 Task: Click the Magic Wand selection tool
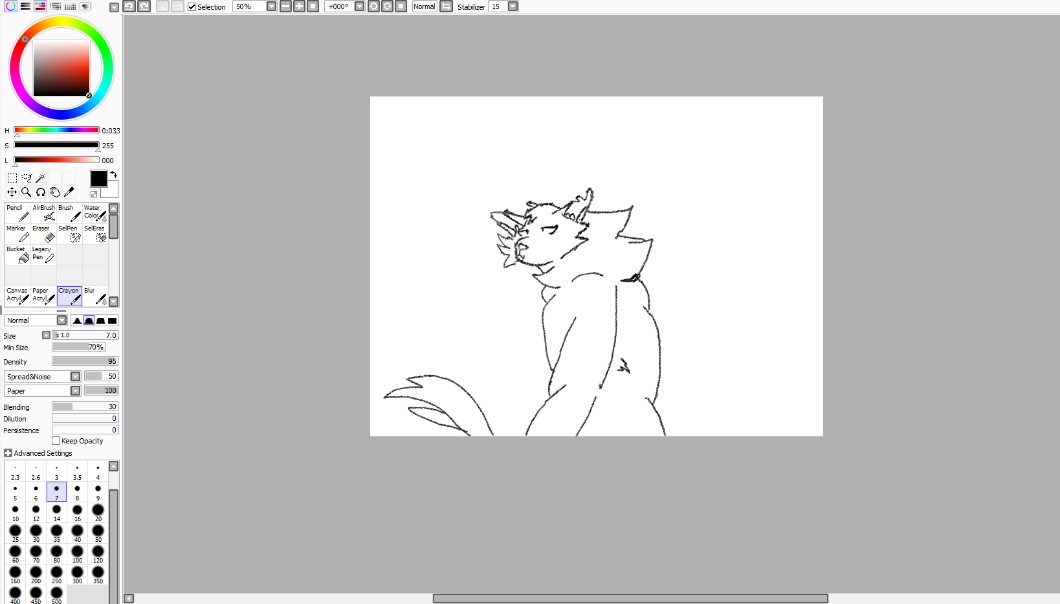(x=41, y=178)
